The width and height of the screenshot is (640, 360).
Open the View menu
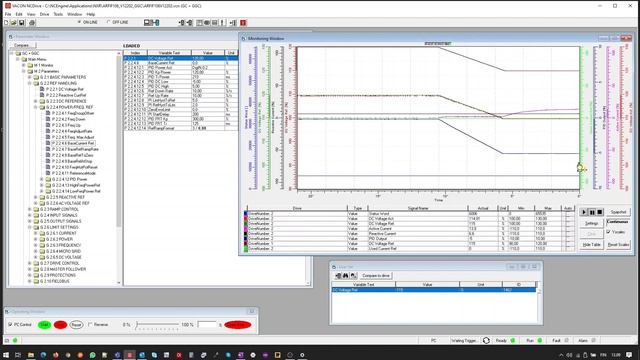(31, 14)
